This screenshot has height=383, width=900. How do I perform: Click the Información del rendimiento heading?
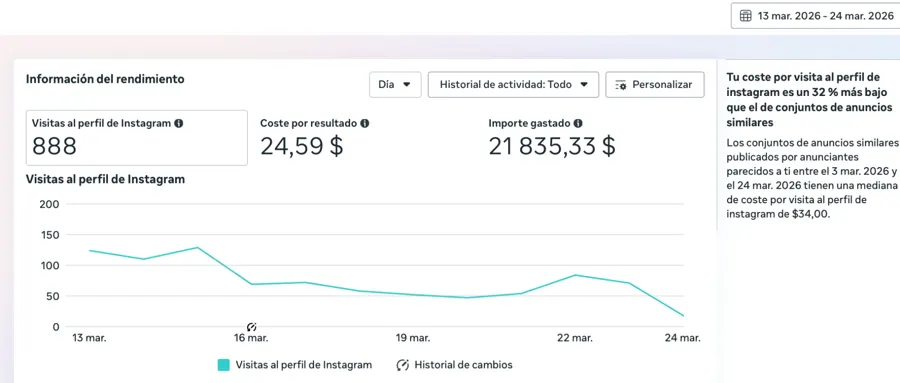(105, 79)
